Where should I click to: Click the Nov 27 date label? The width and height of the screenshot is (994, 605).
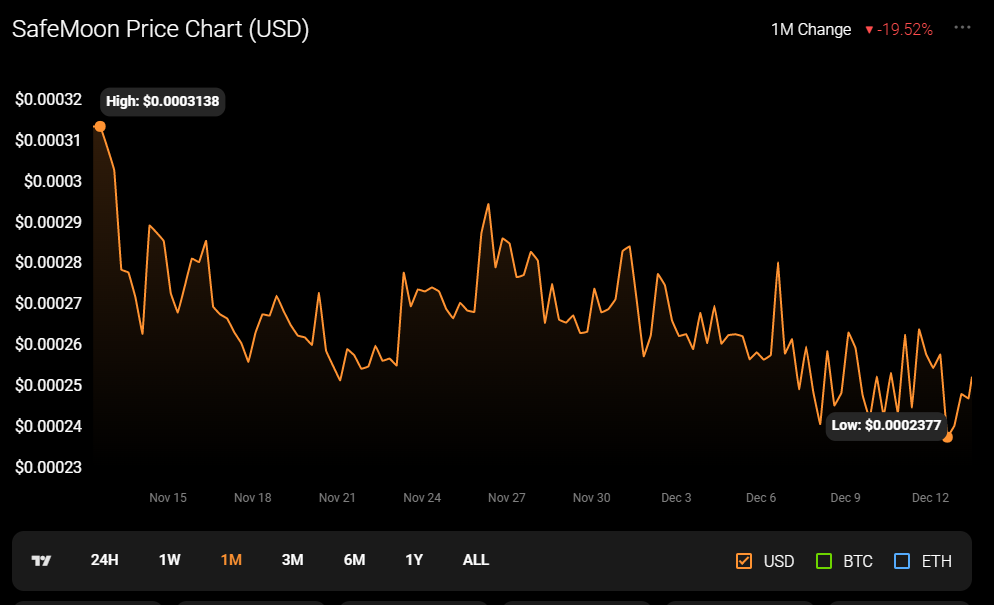pyautogui.click(x=507, y=498)
